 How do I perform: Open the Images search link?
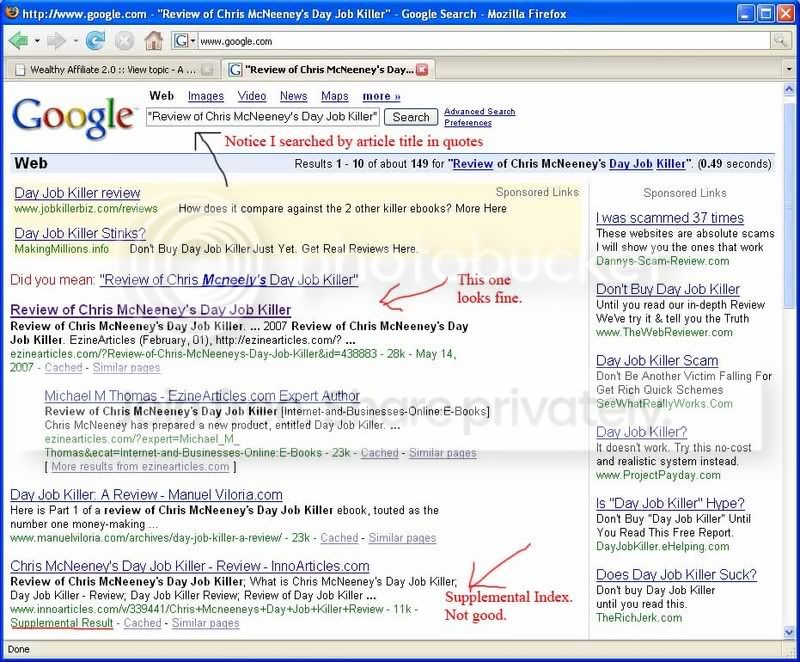click(206, 96)
